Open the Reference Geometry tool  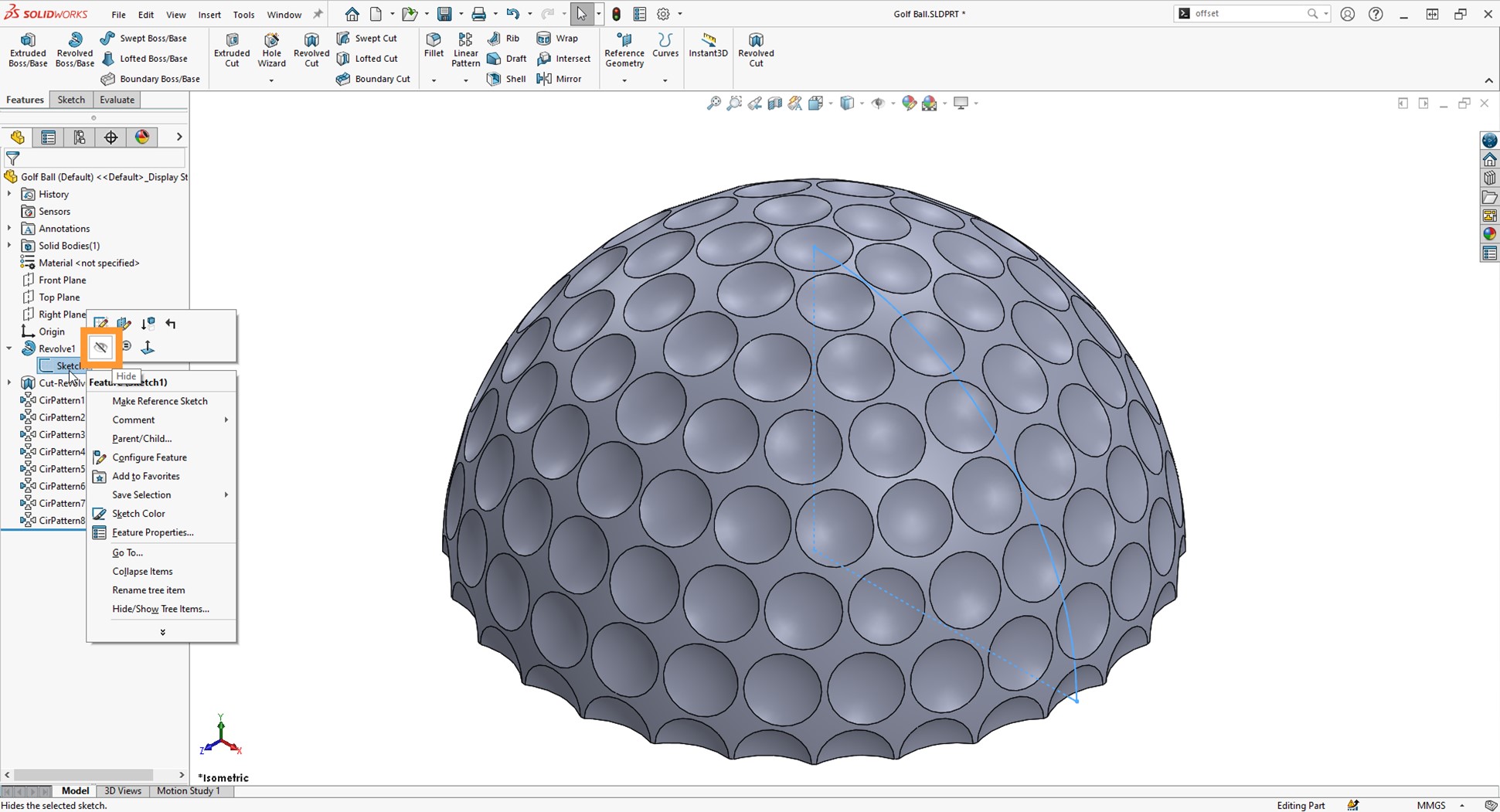pyautogui.click(x=624, y=50)
